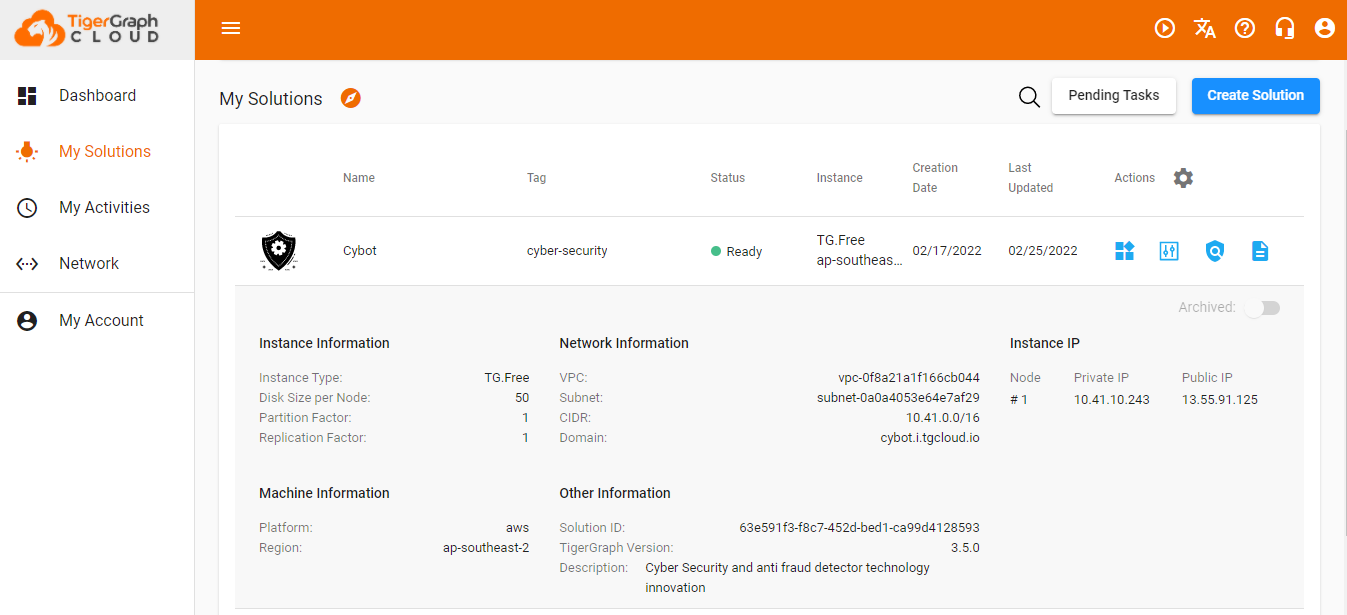Open search with the magnifier icon
Screen dimensions: 1347x615
(1029, 97)
